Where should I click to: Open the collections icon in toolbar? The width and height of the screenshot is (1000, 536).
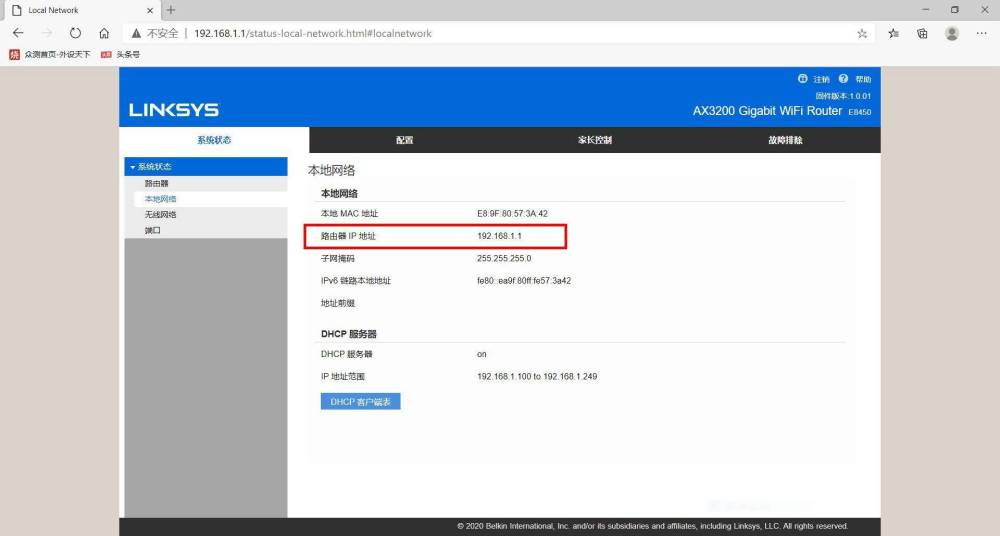click(922, 33)
